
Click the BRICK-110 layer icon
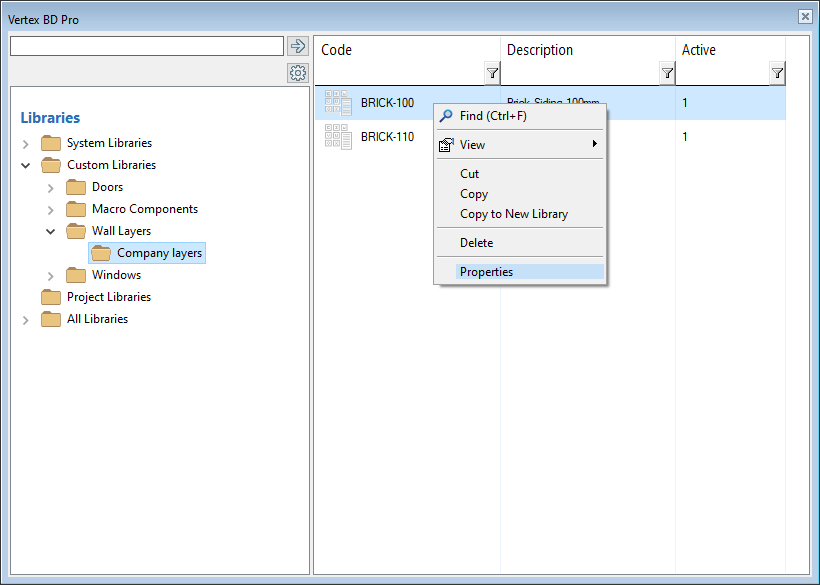pyautogui.click(x=338, y=137)
